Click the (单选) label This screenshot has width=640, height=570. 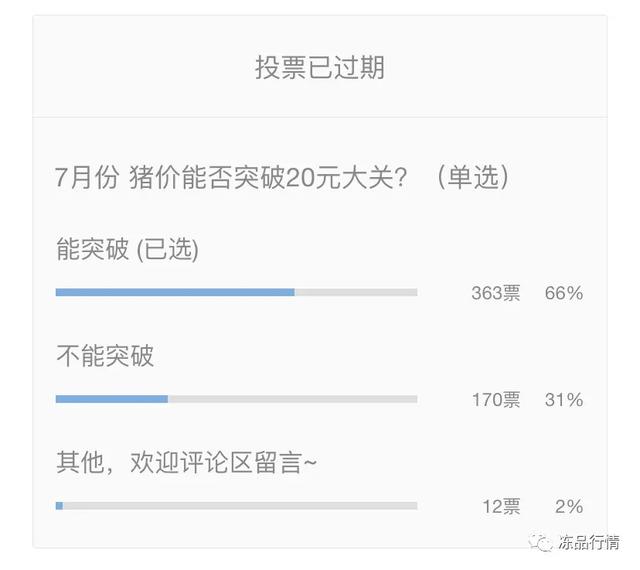(x=473, y=177)
